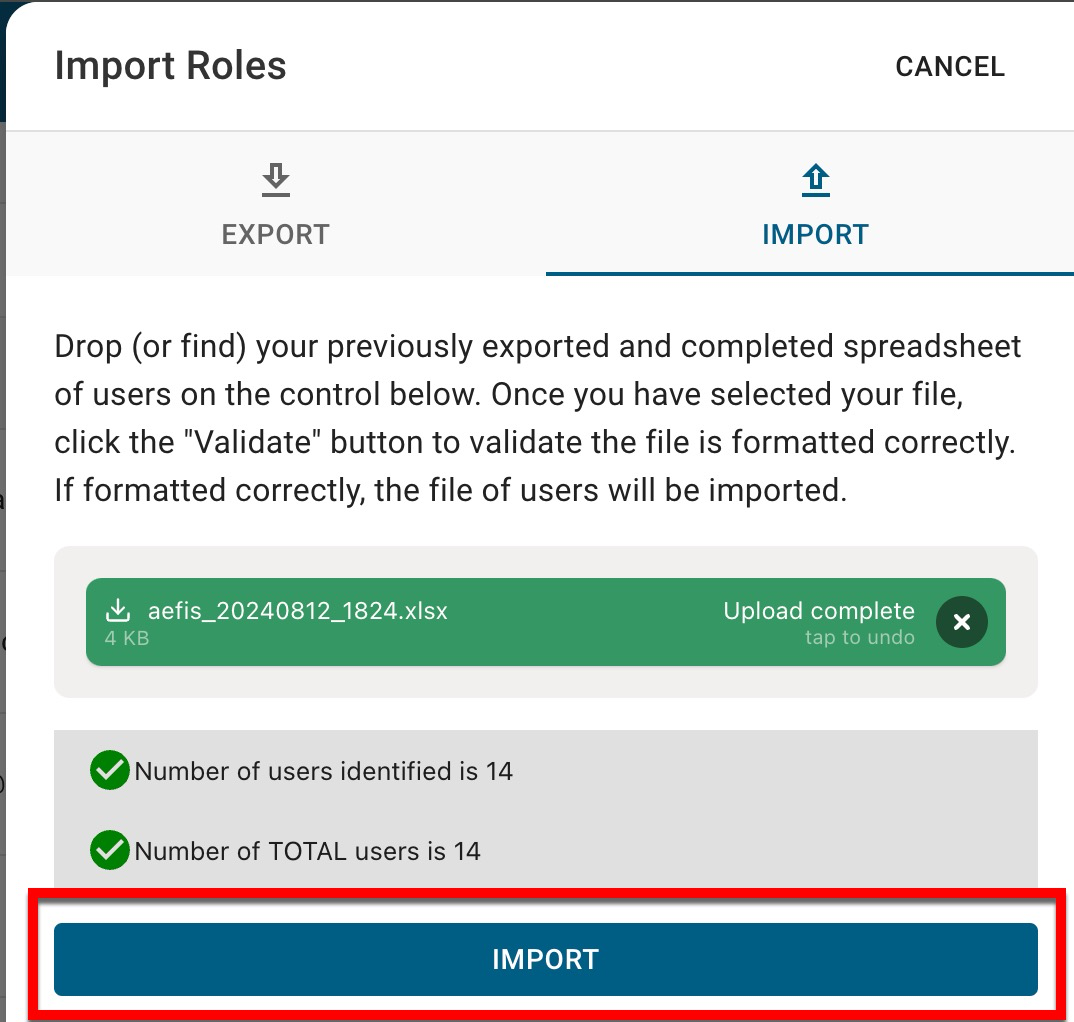Viewport: 1074px width, 1022px height.
Task: Remove uploaded file with the X button
Action: (x=961, y=622)
